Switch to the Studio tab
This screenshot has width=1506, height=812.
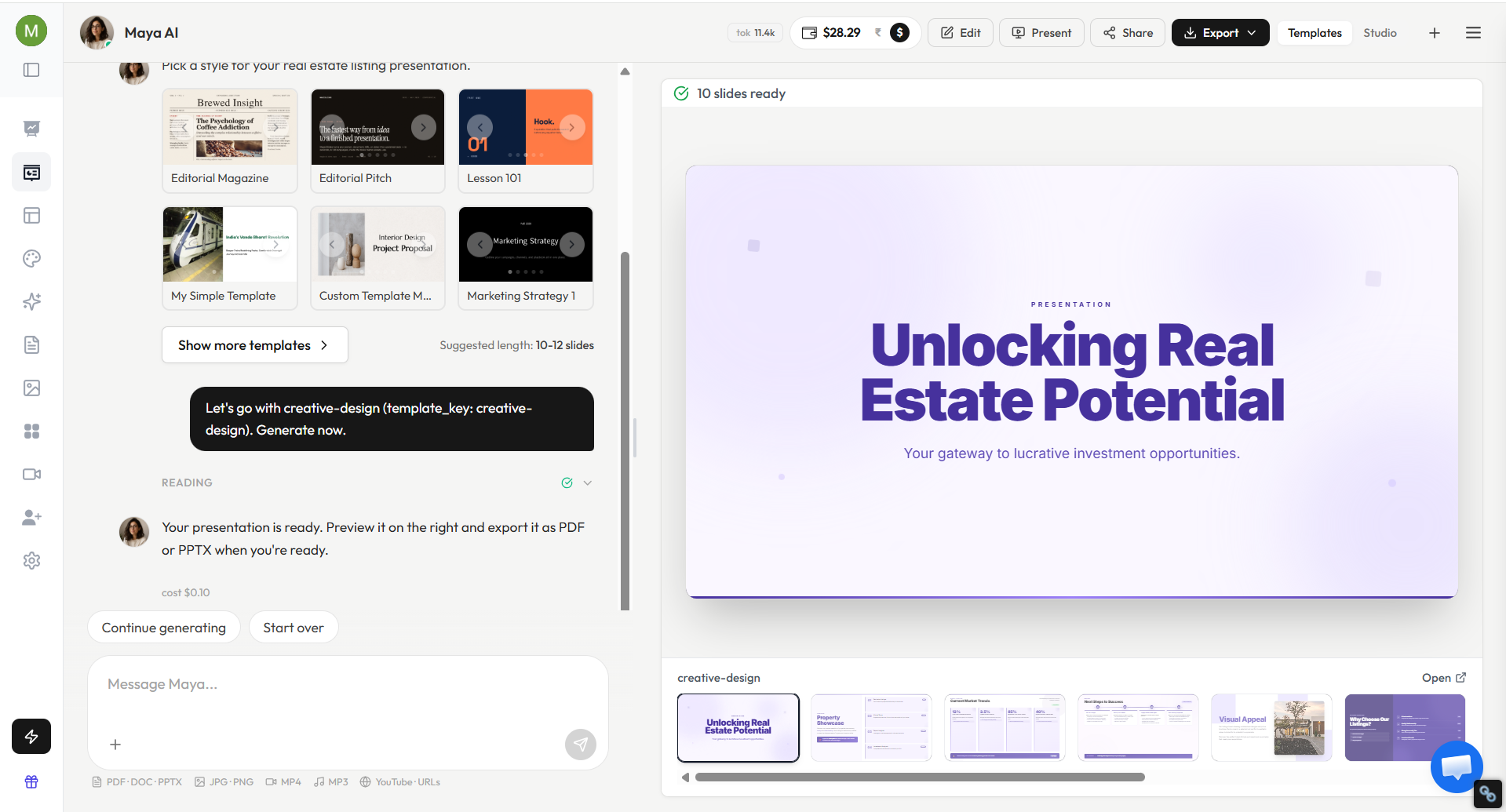pyautogui.click(x=1380, y=33)
